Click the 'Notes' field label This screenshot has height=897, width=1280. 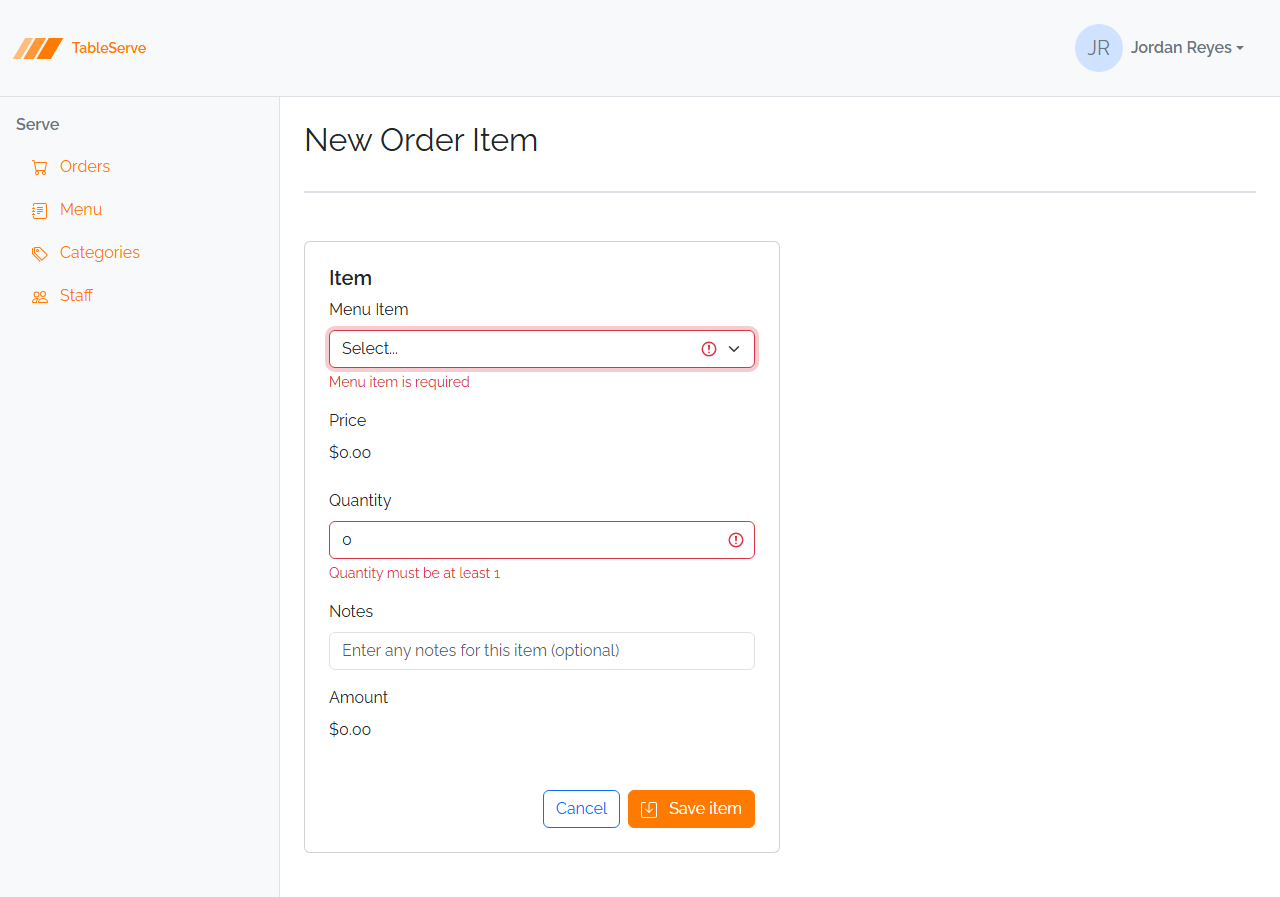point(351,612)
